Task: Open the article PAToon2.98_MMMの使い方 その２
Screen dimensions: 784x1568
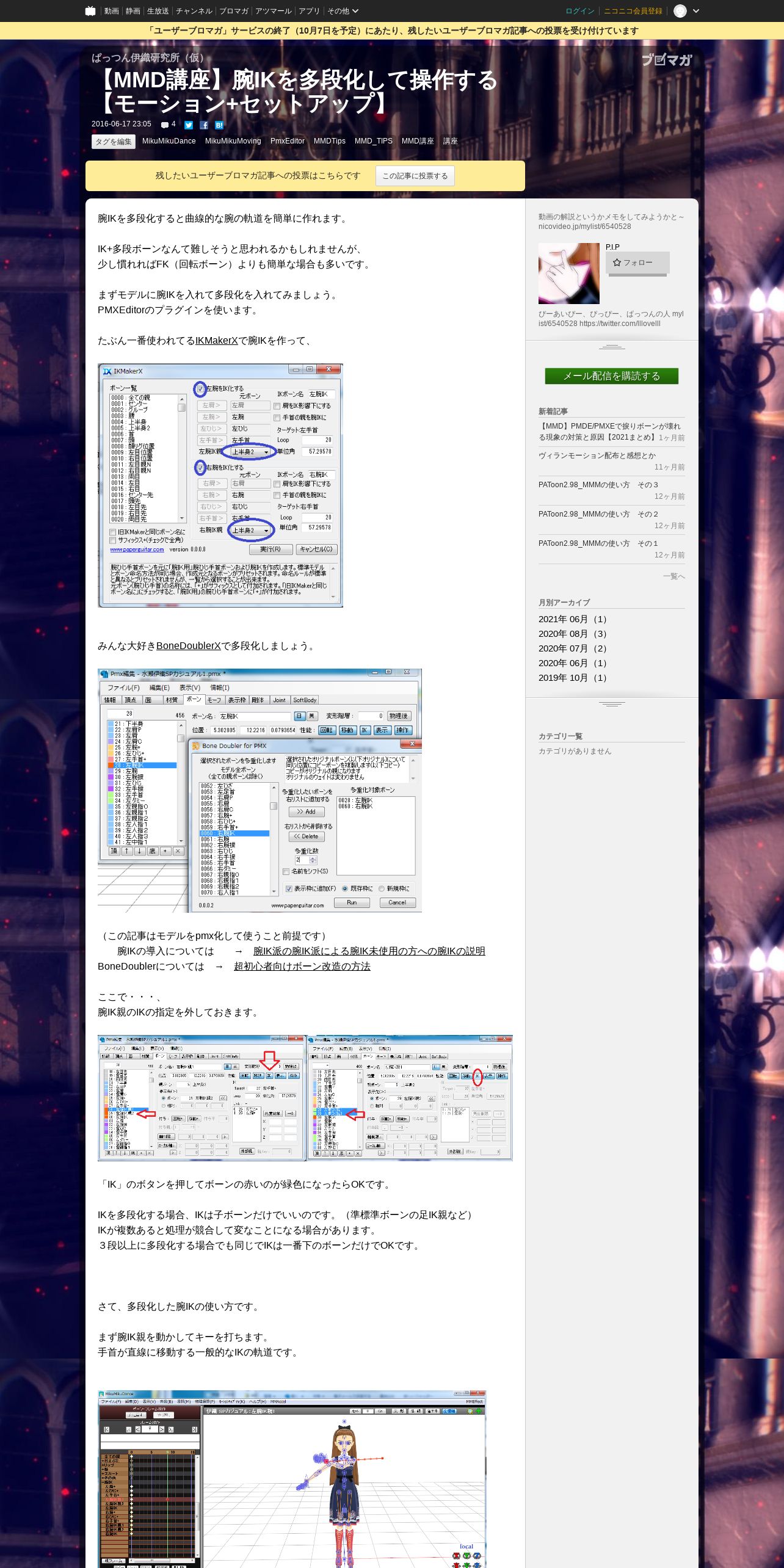Action: [x=598, y=514]
